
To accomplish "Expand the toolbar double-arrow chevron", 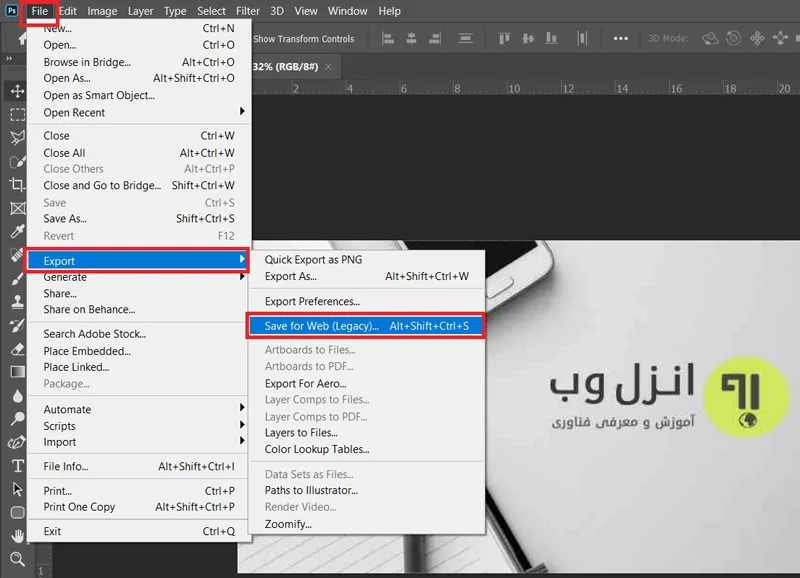I will [x=9, y=59].
